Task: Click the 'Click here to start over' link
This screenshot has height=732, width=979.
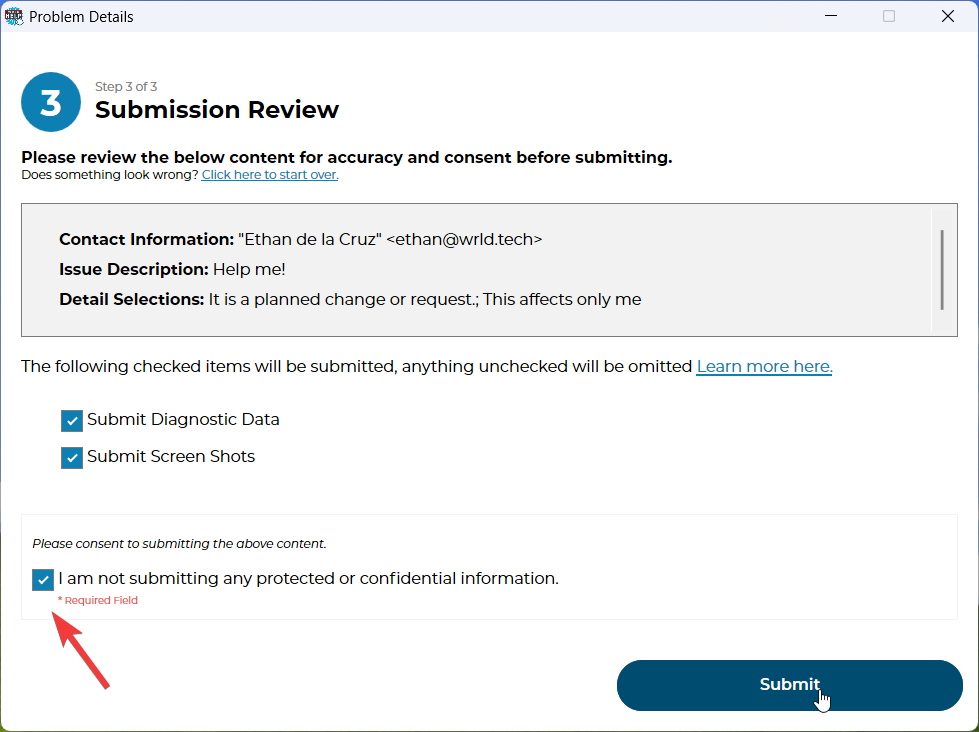Action: 270,175
